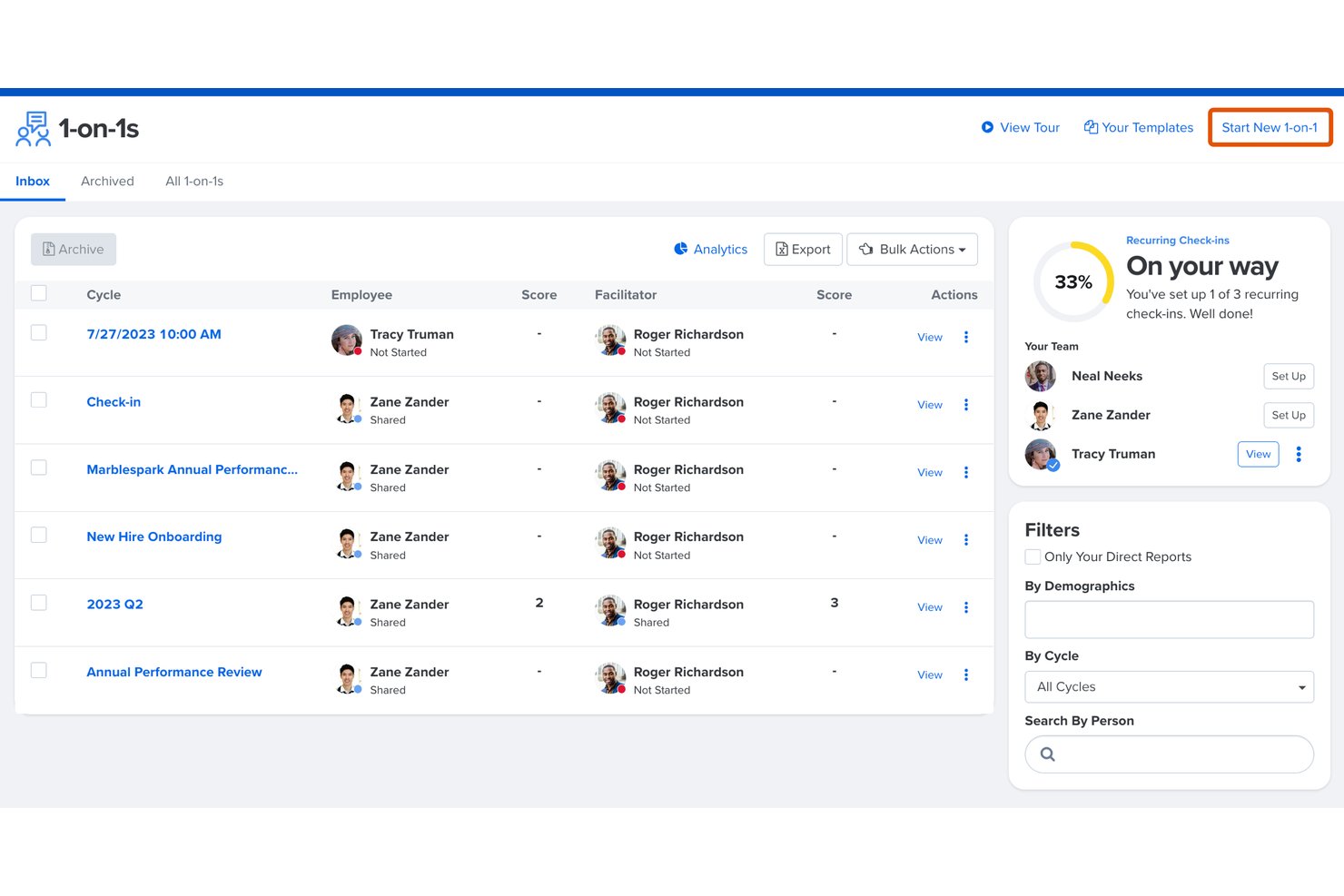Image resolution: width=1344 pixels, height=896 pixels.
Task: Open the kebab menu for the 2023 Q2 row
Action: tap(966, 607)
